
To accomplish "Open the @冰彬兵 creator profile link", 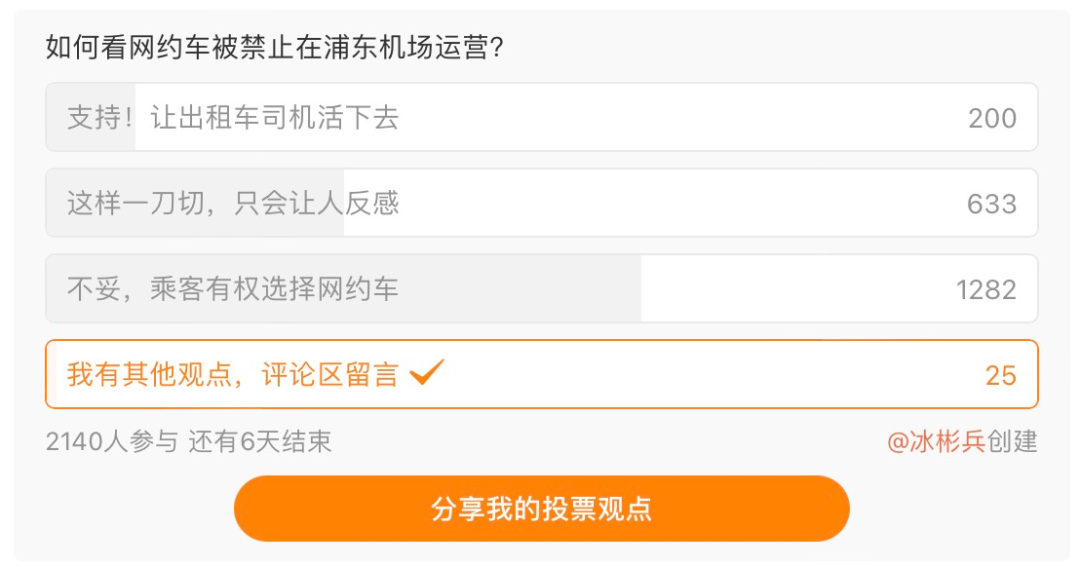I will click(x=936, y=441).
